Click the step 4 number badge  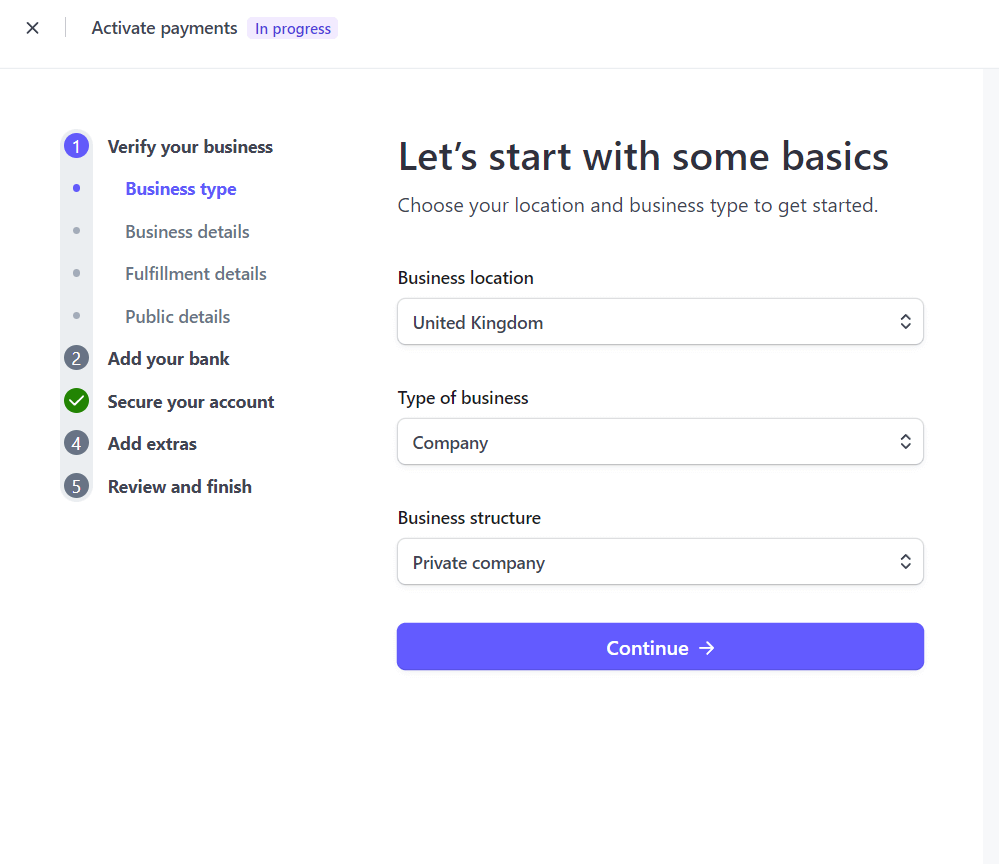pos(76,443)
